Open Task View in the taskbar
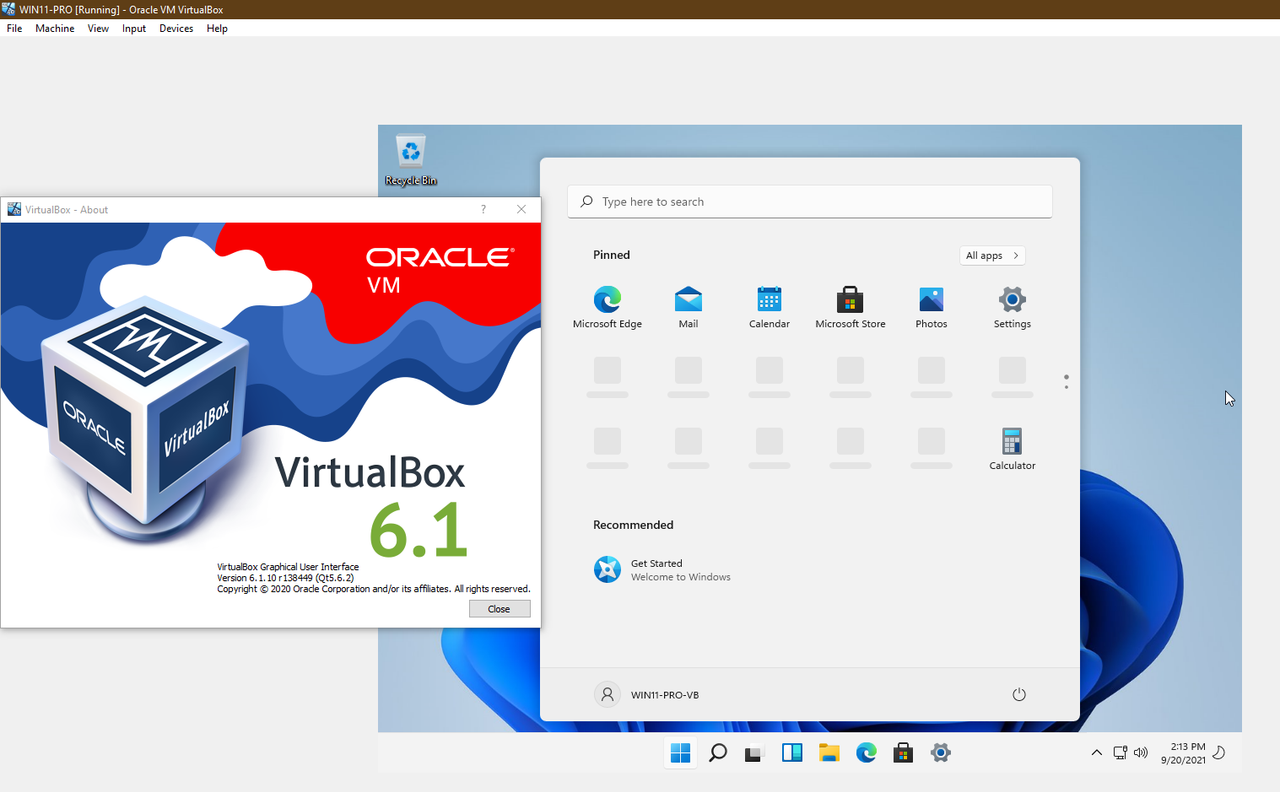 pyautogui.click(x=755, y=753)
